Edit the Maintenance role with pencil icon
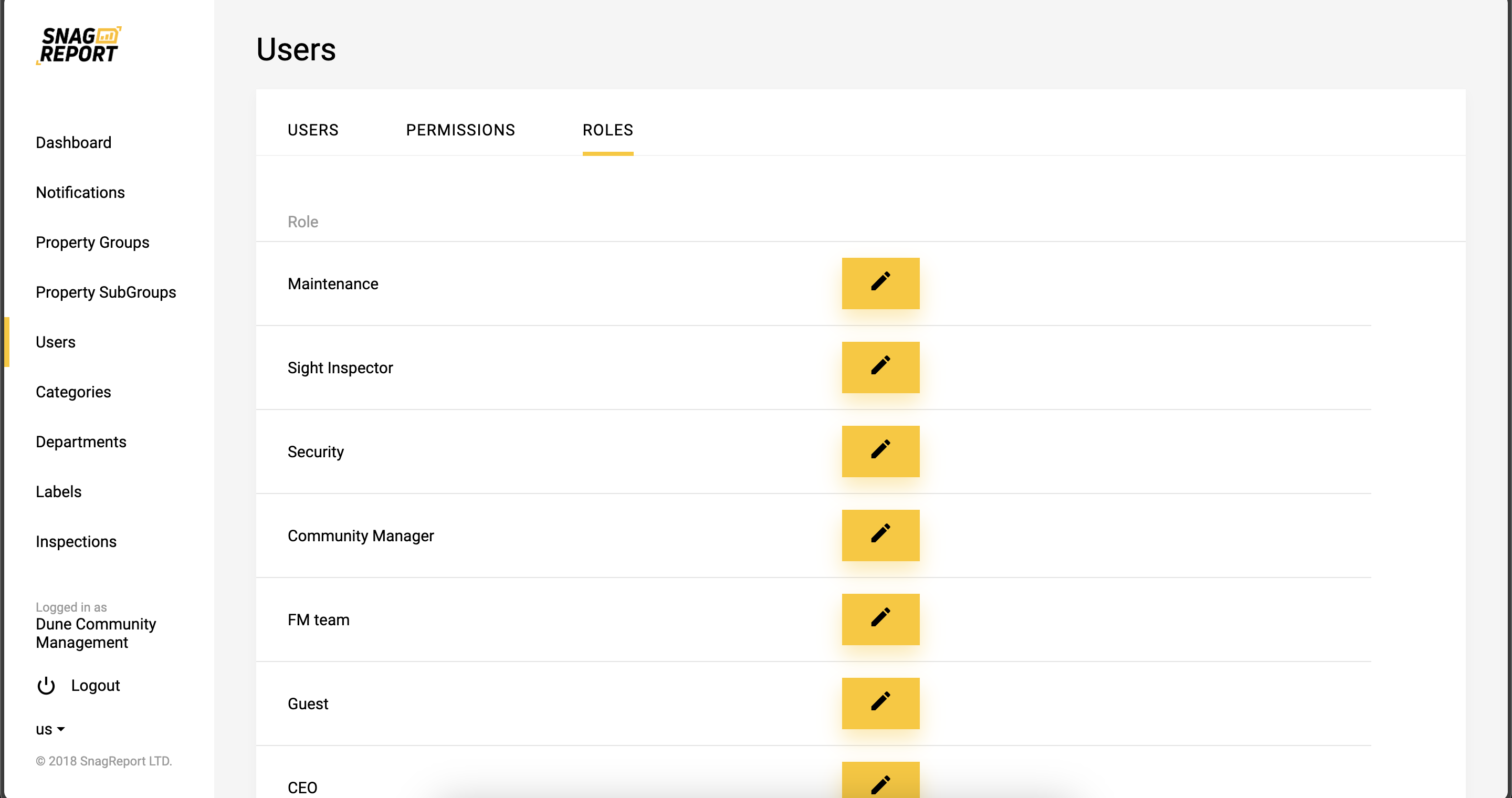This screenshot has height=798, width=1512. tap(880, 283)
